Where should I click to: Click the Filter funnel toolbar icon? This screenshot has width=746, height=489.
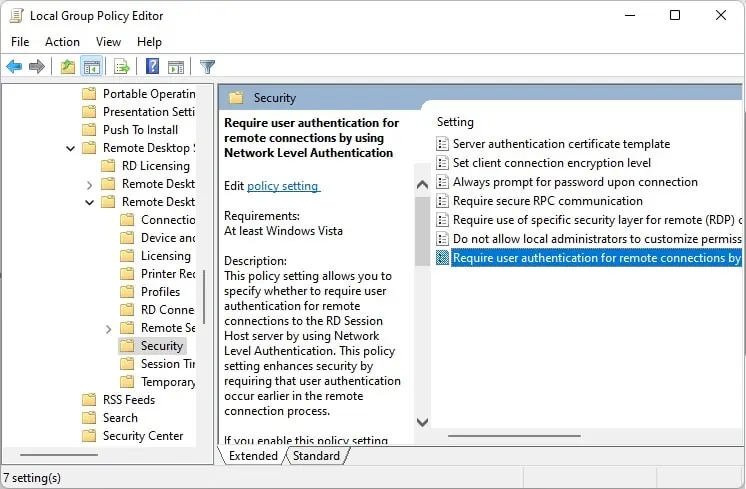pos(207,67)
